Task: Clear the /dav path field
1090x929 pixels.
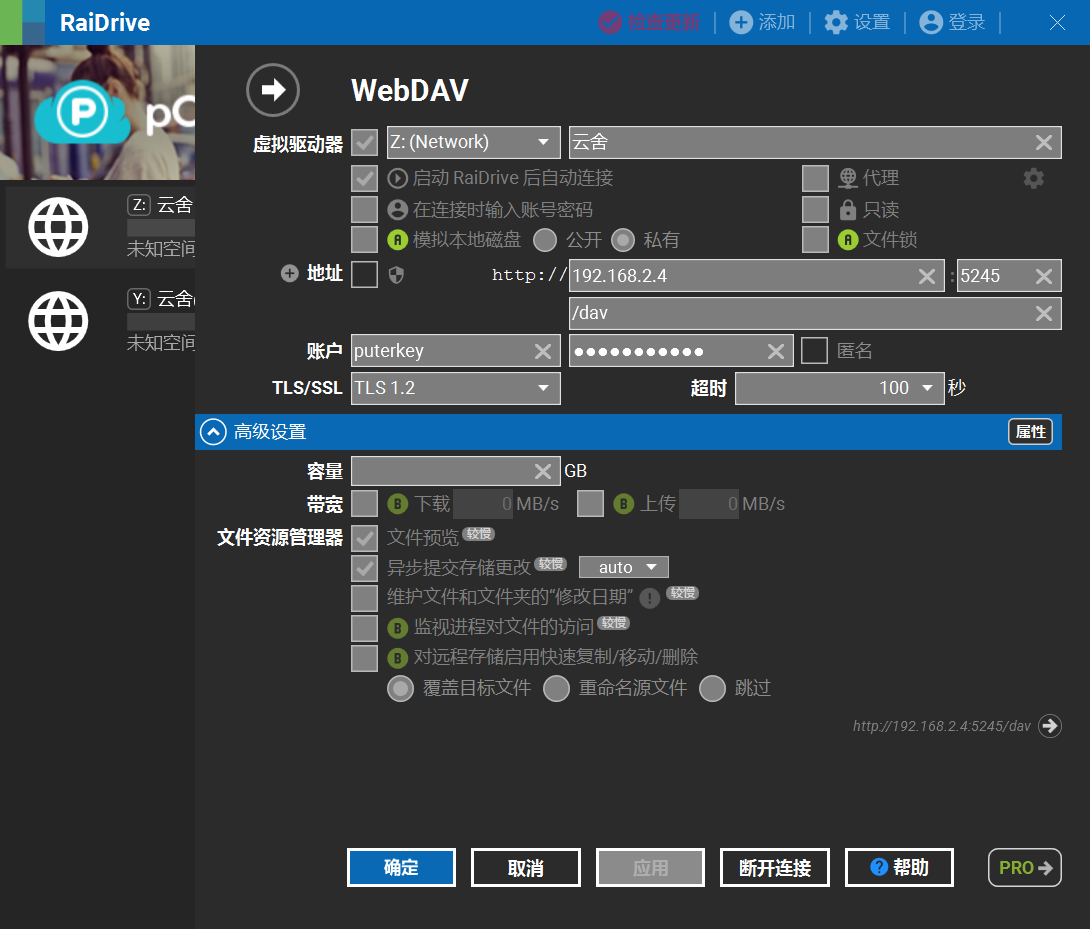Action: pyautogui.click(x=1043, y=314)
